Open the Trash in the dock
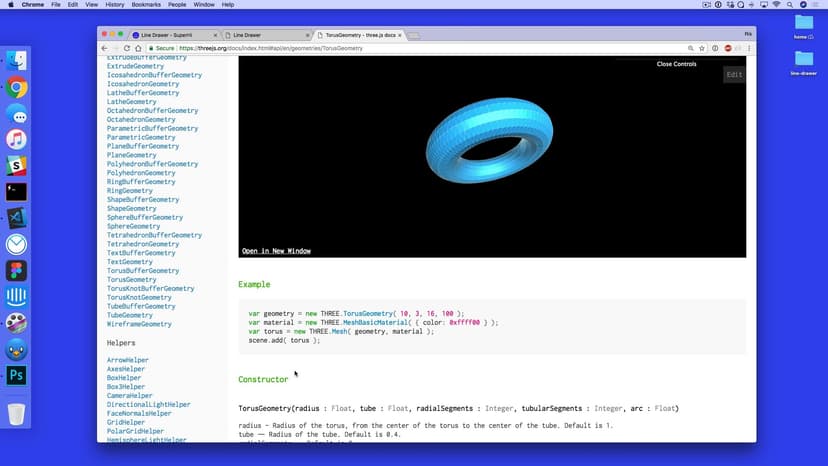This screenshot has width=828, height=466. click(16, 413)
